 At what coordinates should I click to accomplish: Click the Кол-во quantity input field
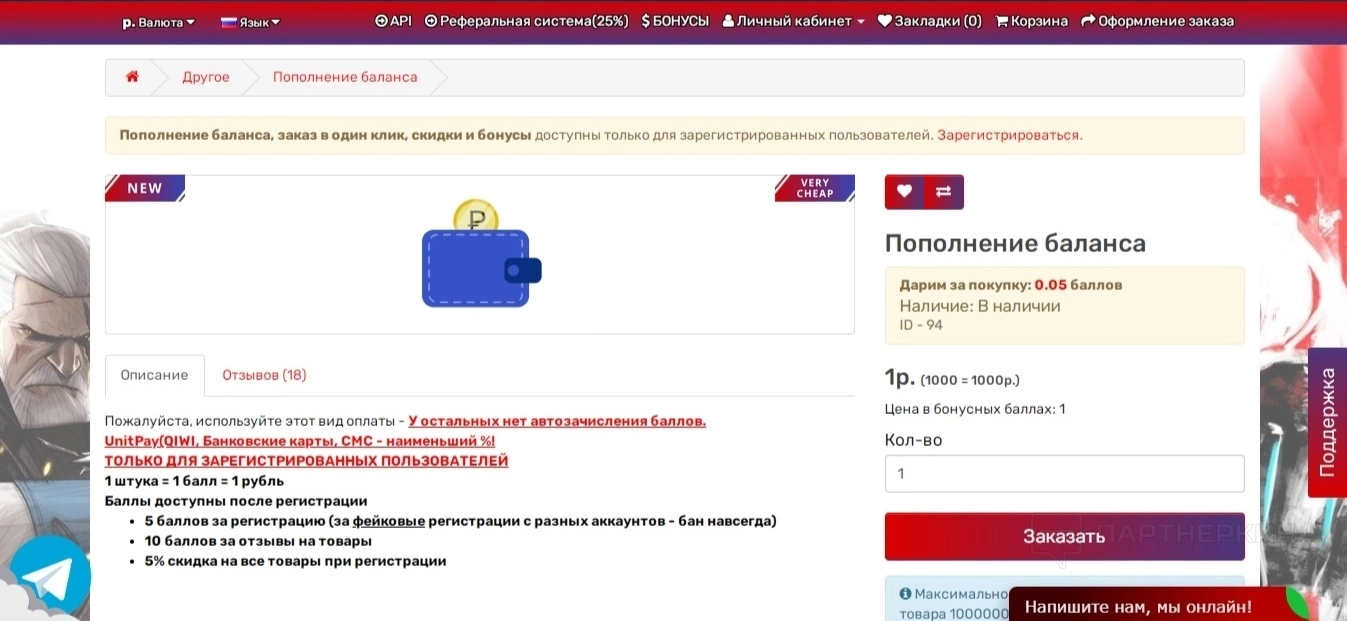coord(1064,474)
